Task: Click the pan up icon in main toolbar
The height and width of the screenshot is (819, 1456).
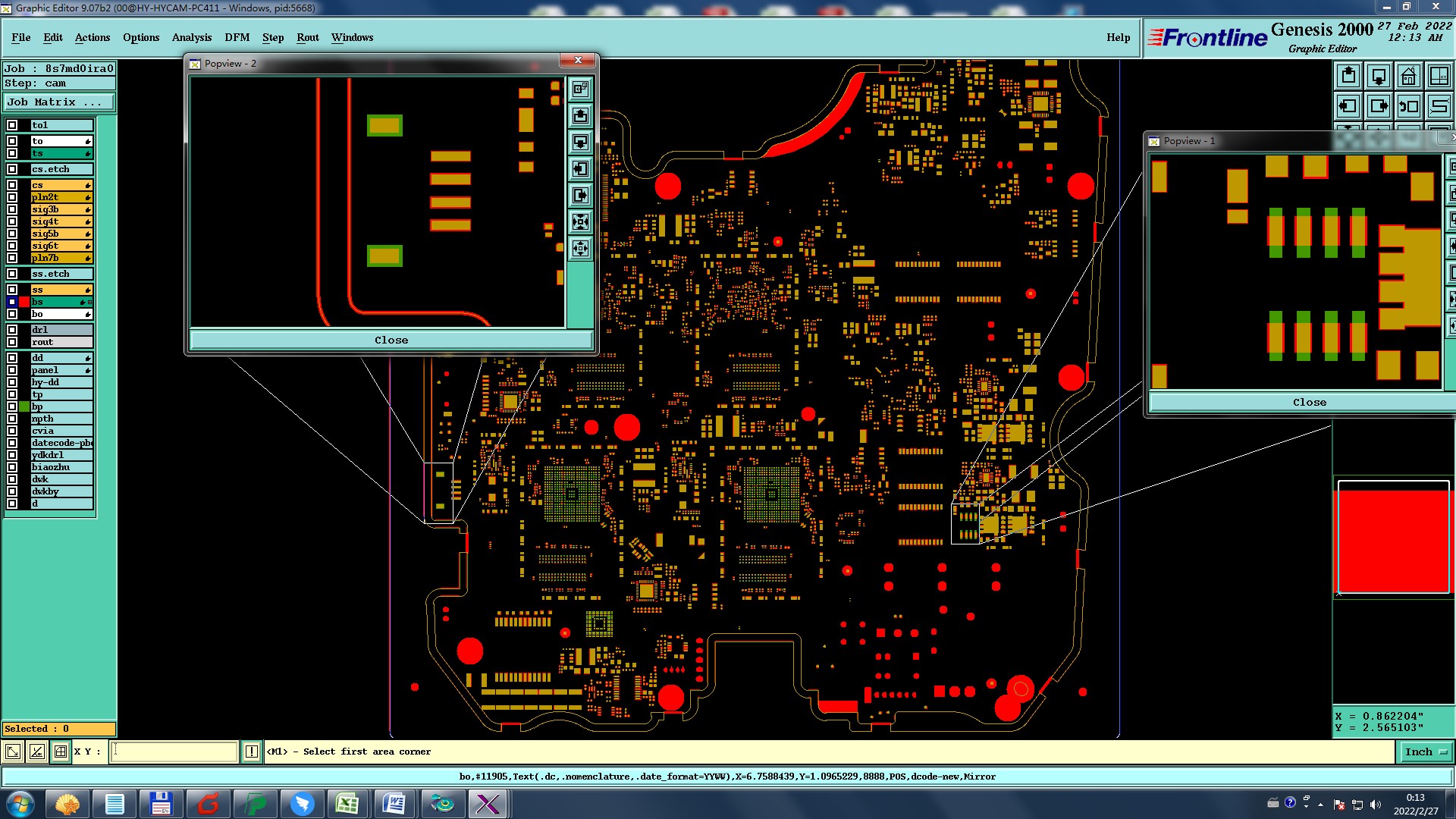Action: tap(1348, 76)
